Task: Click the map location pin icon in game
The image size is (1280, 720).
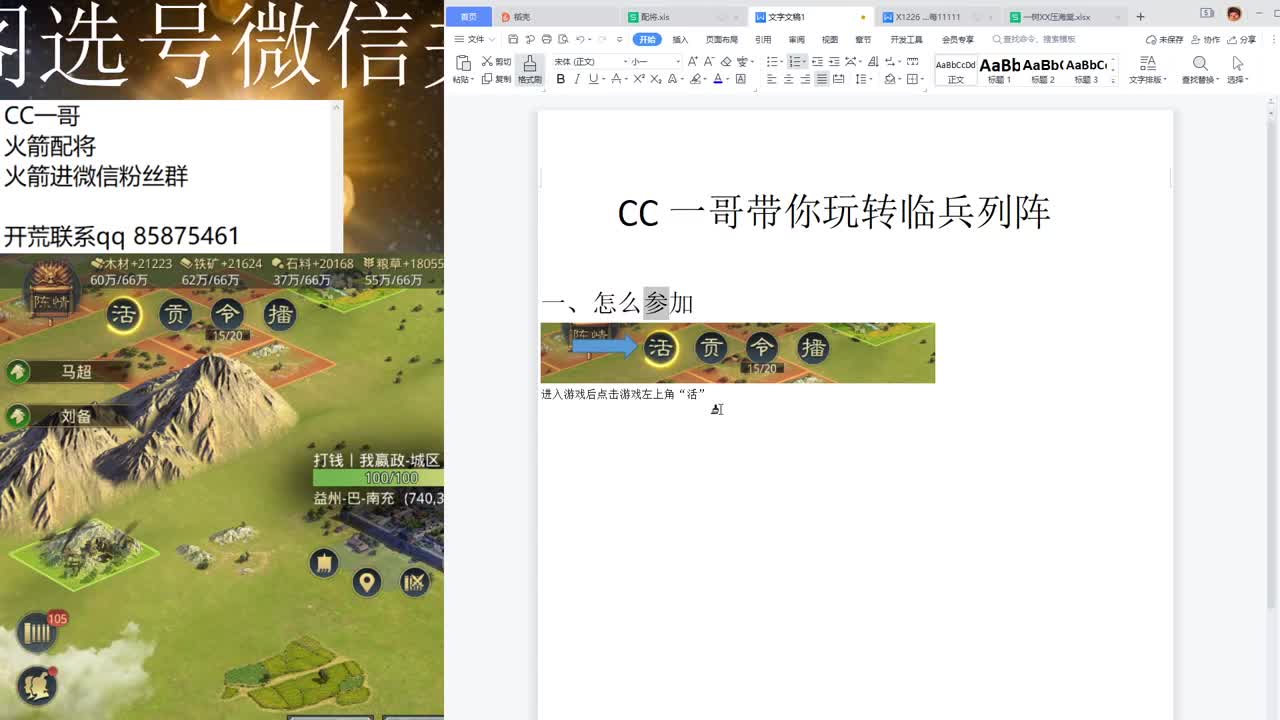Action: (367, 581)
